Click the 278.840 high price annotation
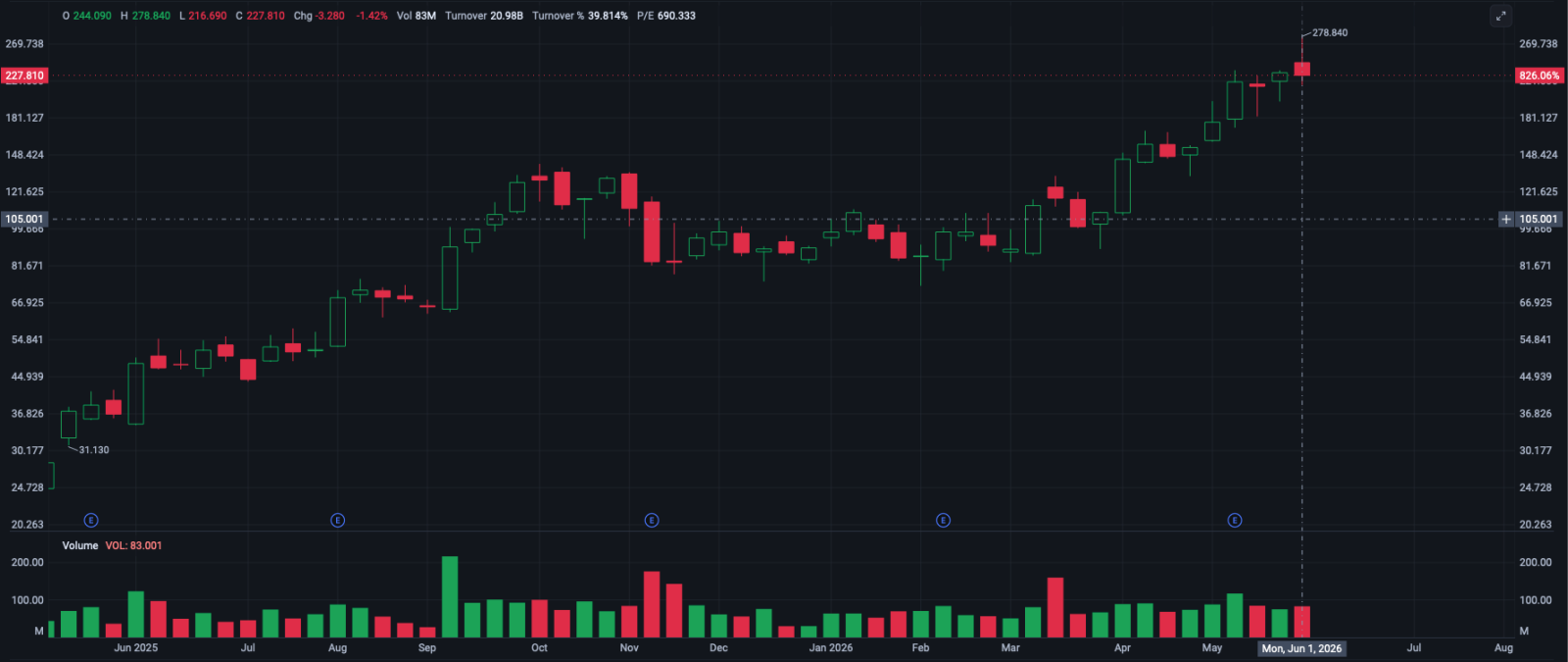 (x=1330, y=32)
